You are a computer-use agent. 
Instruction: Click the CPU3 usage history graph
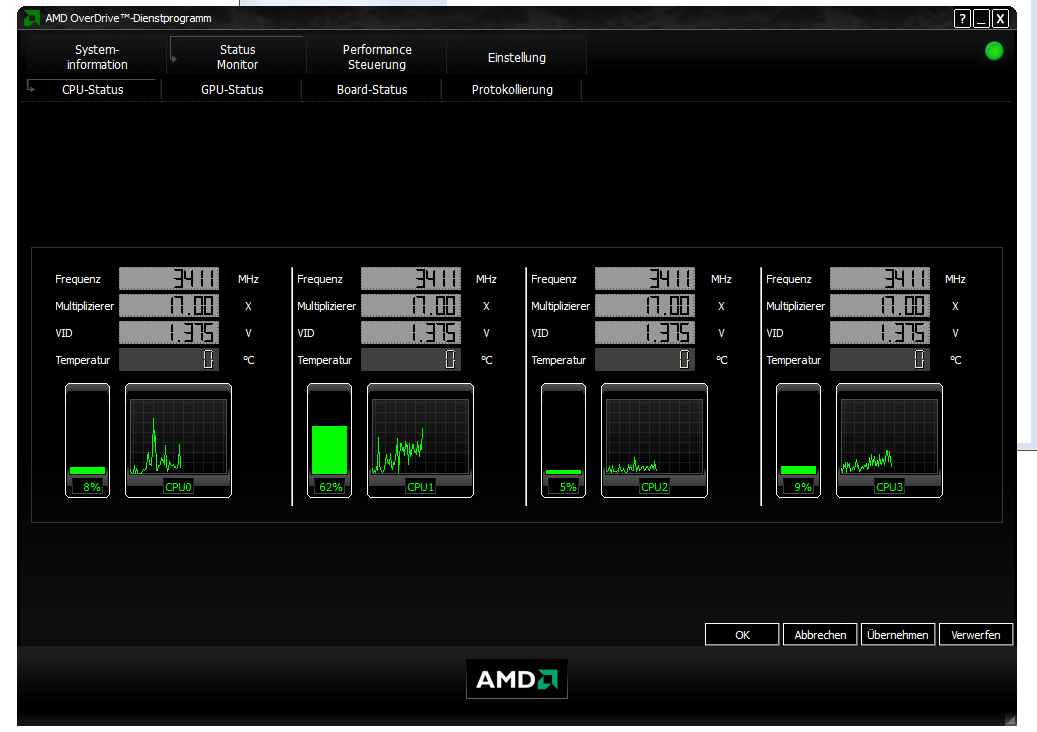pos(889,436)
